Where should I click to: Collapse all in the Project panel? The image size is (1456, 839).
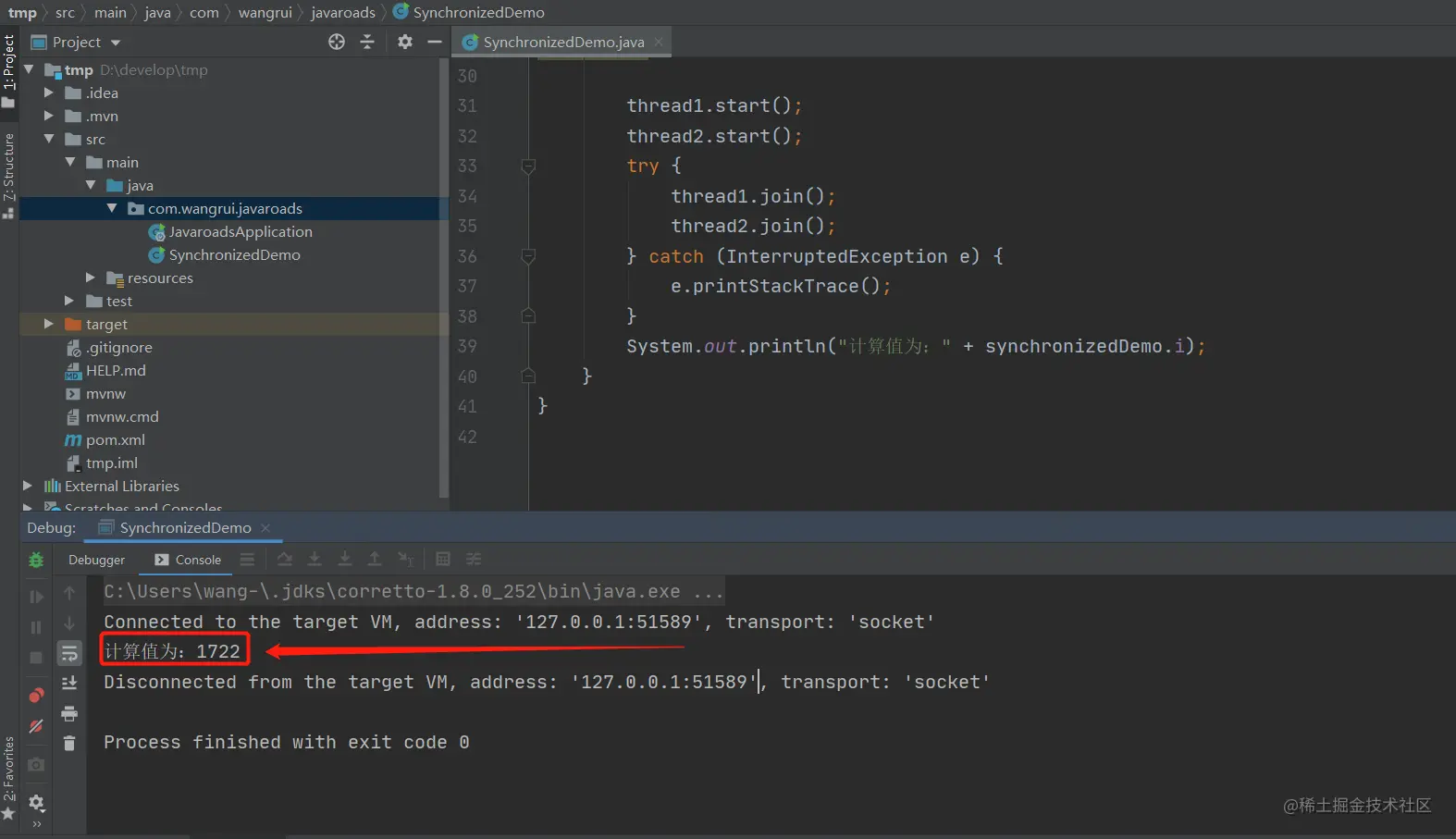coord(367,42)
